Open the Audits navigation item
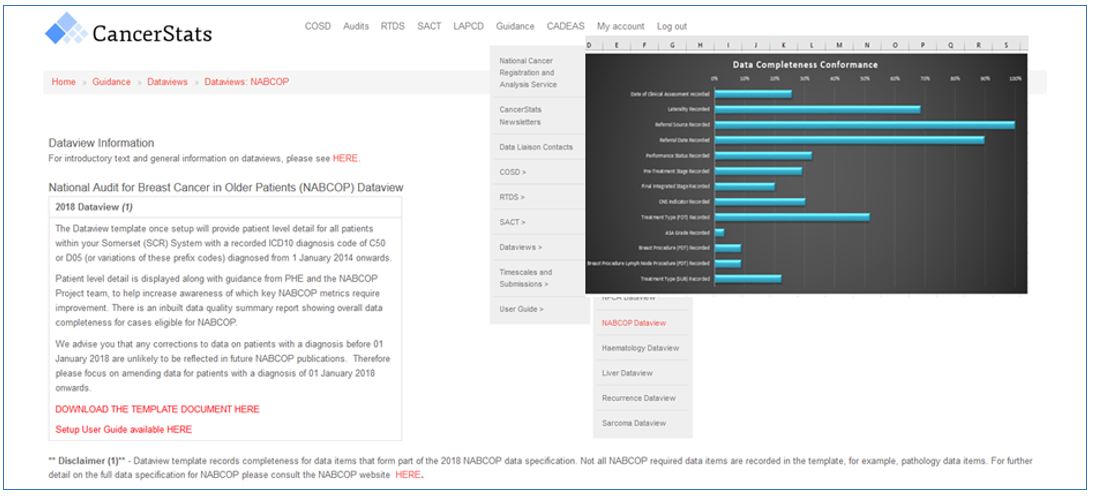The width and height of the screenshot is (1093, 499). click(x=356, y=26)
